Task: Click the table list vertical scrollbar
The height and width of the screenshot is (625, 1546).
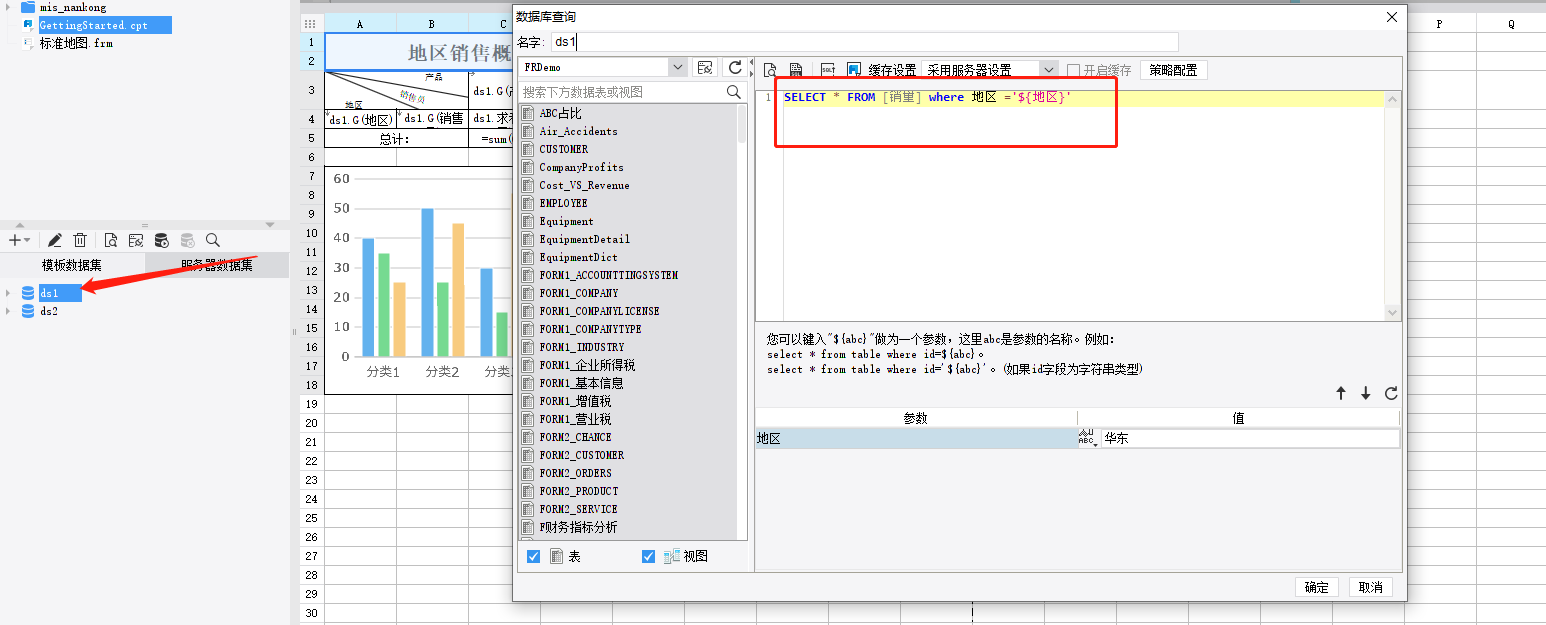Action: pos(742,124)
